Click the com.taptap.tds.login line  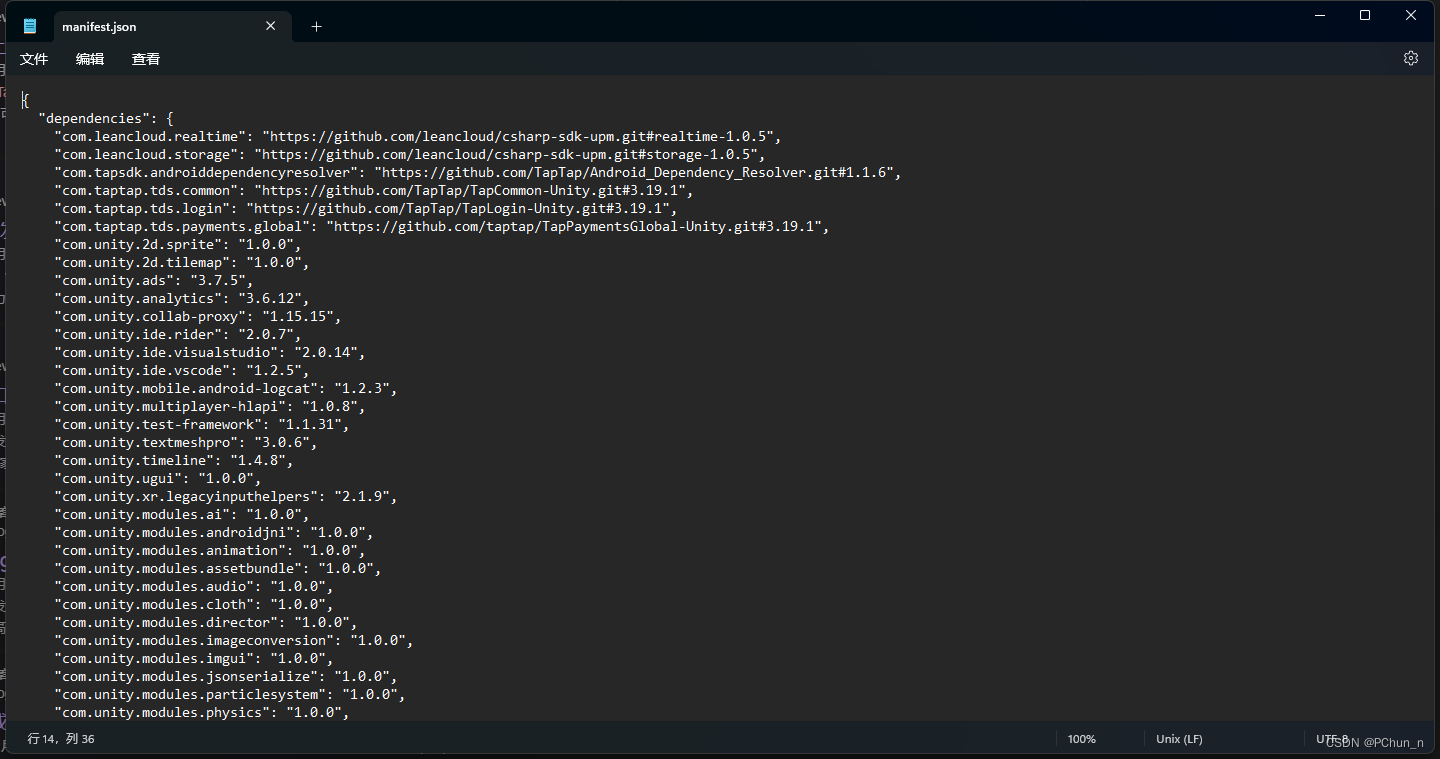pos(366,208)
